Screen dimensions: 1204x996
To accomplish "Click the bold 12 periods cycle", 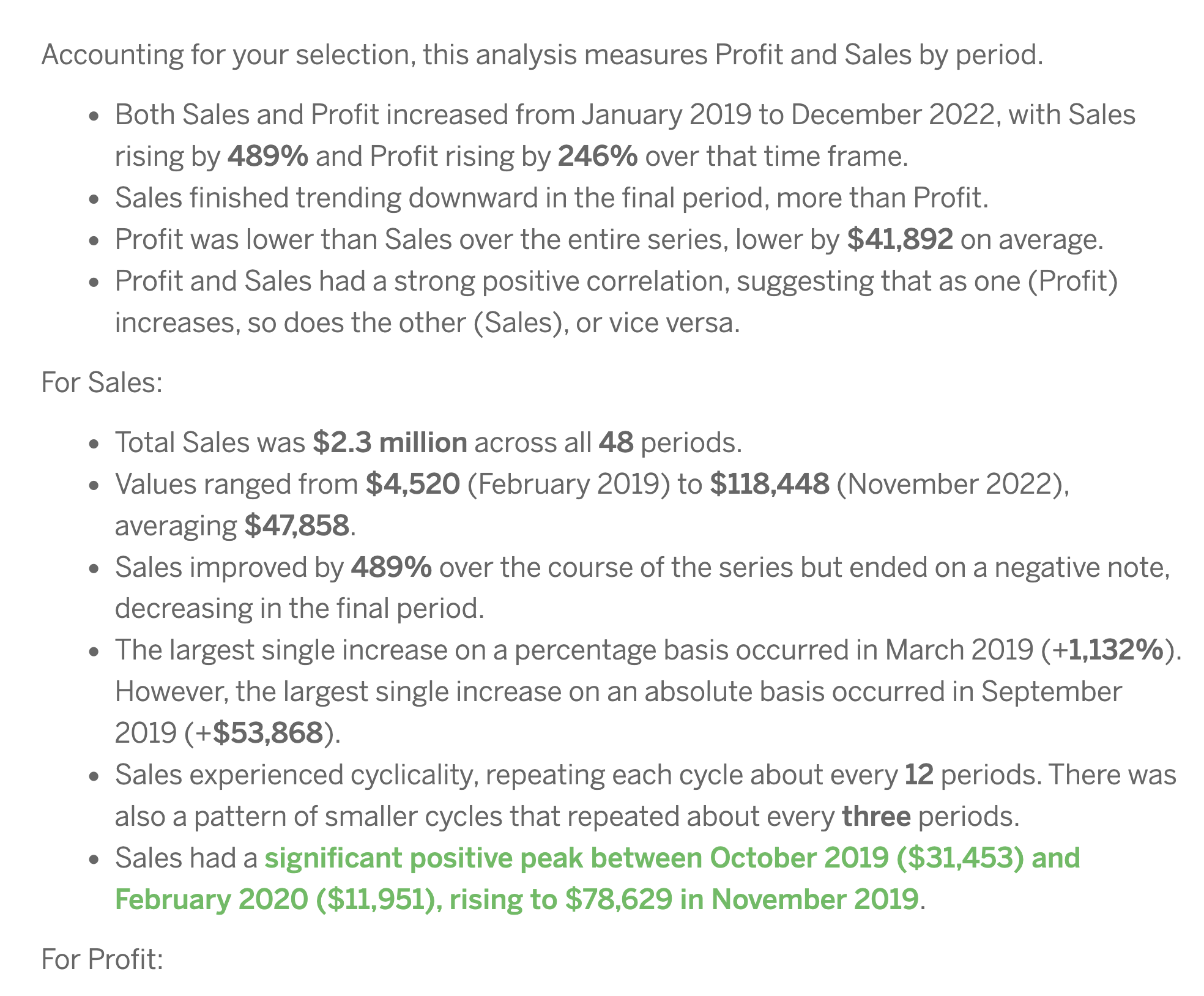I will [x=919, y=775].
